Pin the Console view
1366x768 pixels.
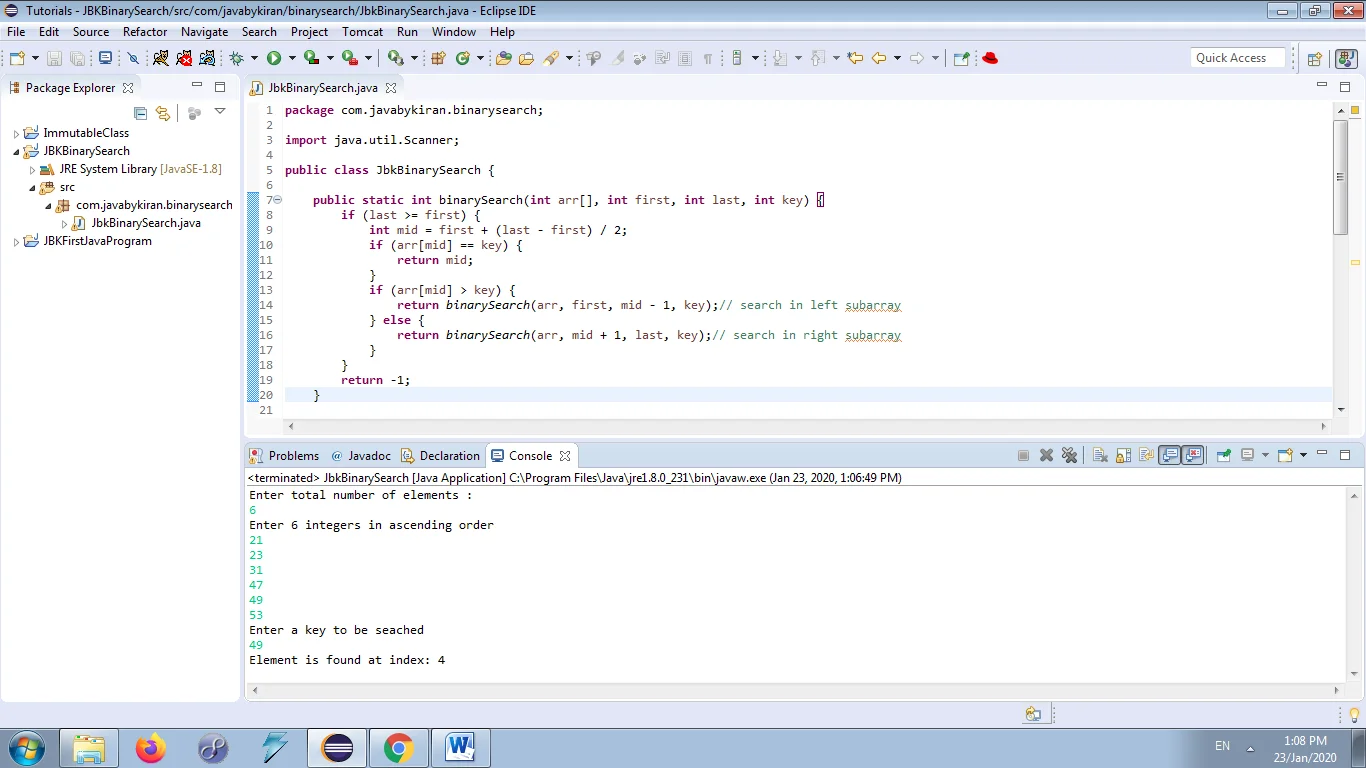pyautogui.click(x=1223, y=455)
